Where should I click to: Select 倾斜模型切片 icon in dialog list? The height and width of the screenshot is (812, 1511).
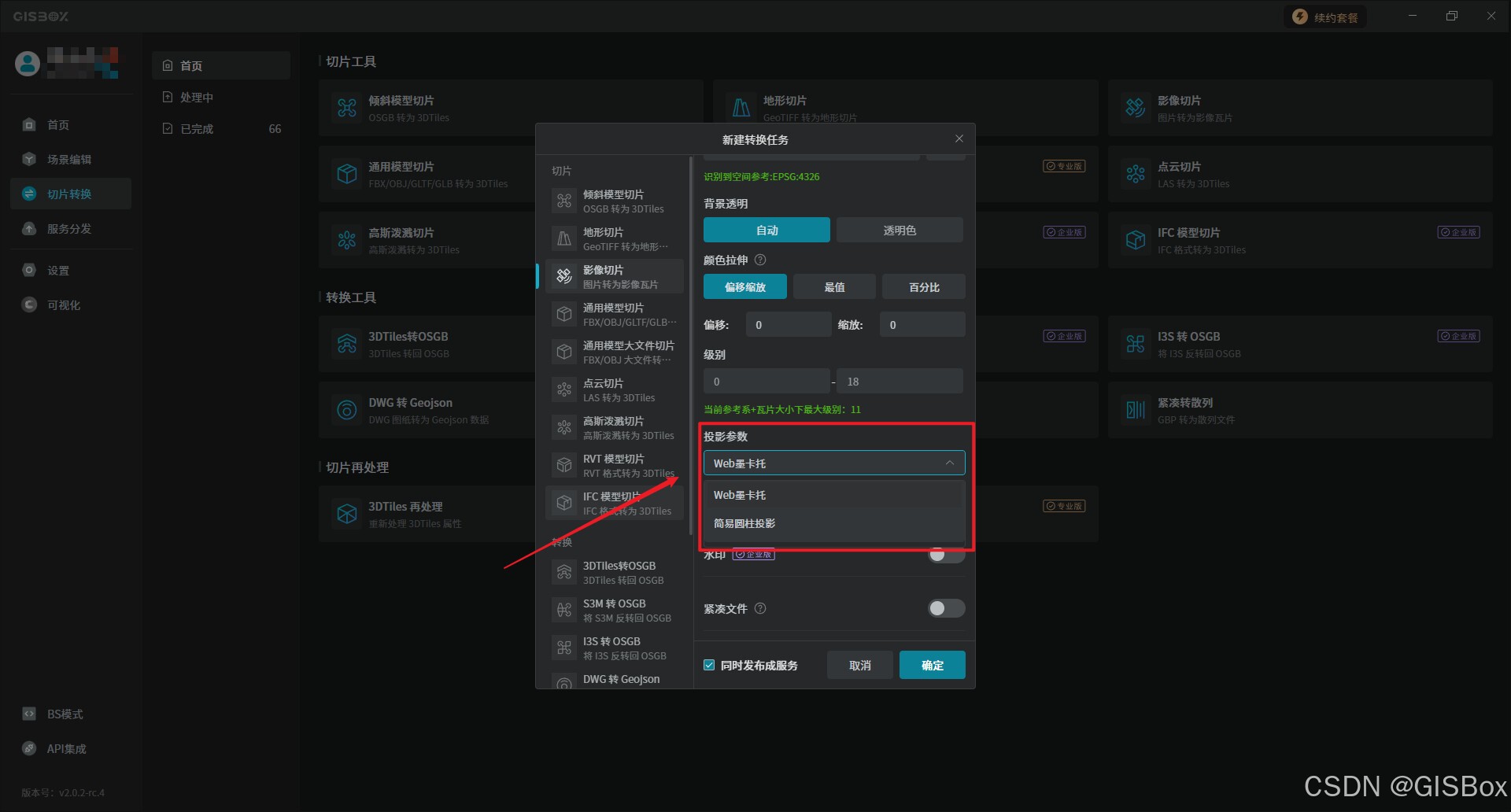(x=564, y=201)
